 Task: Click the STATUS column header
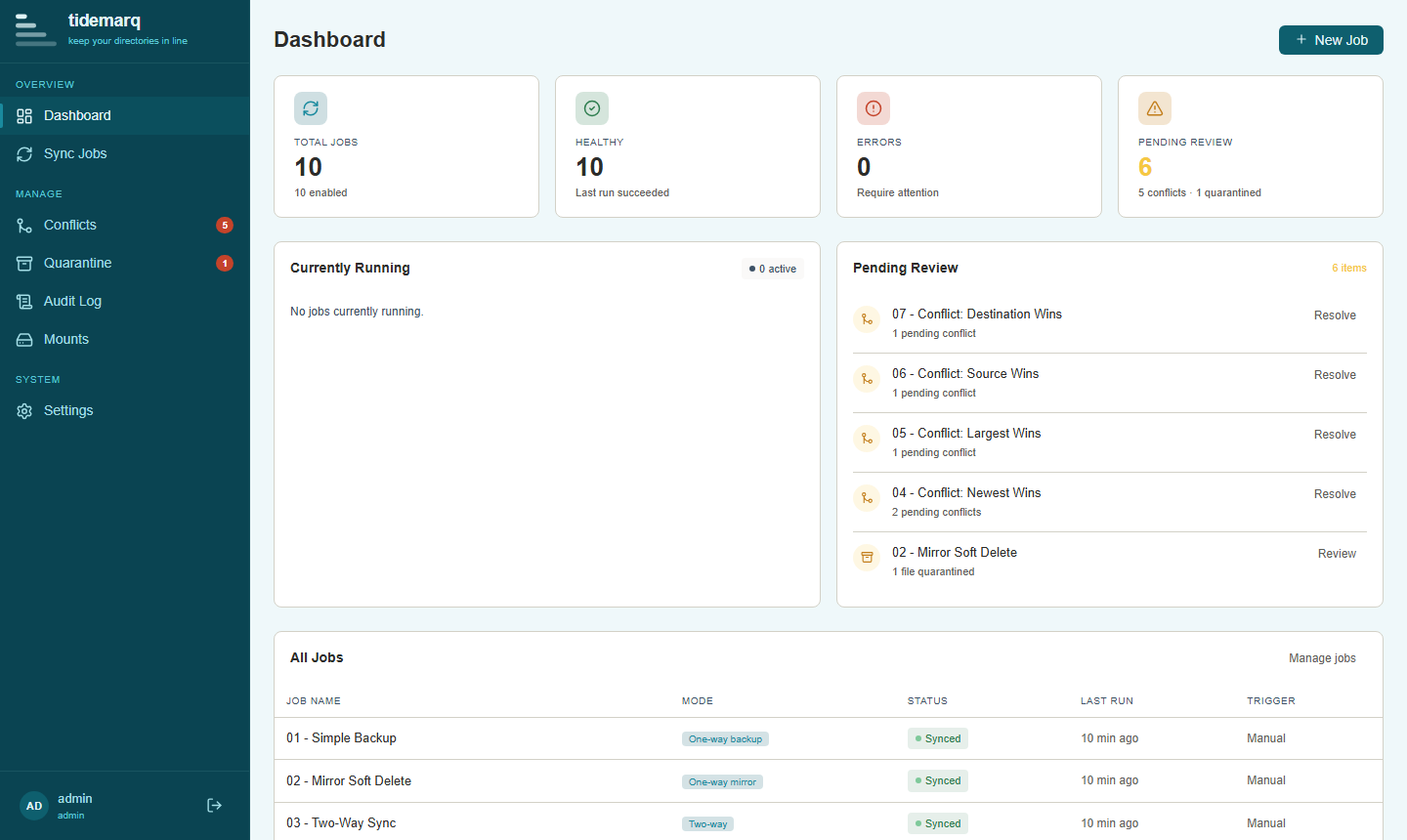[927, 701]
